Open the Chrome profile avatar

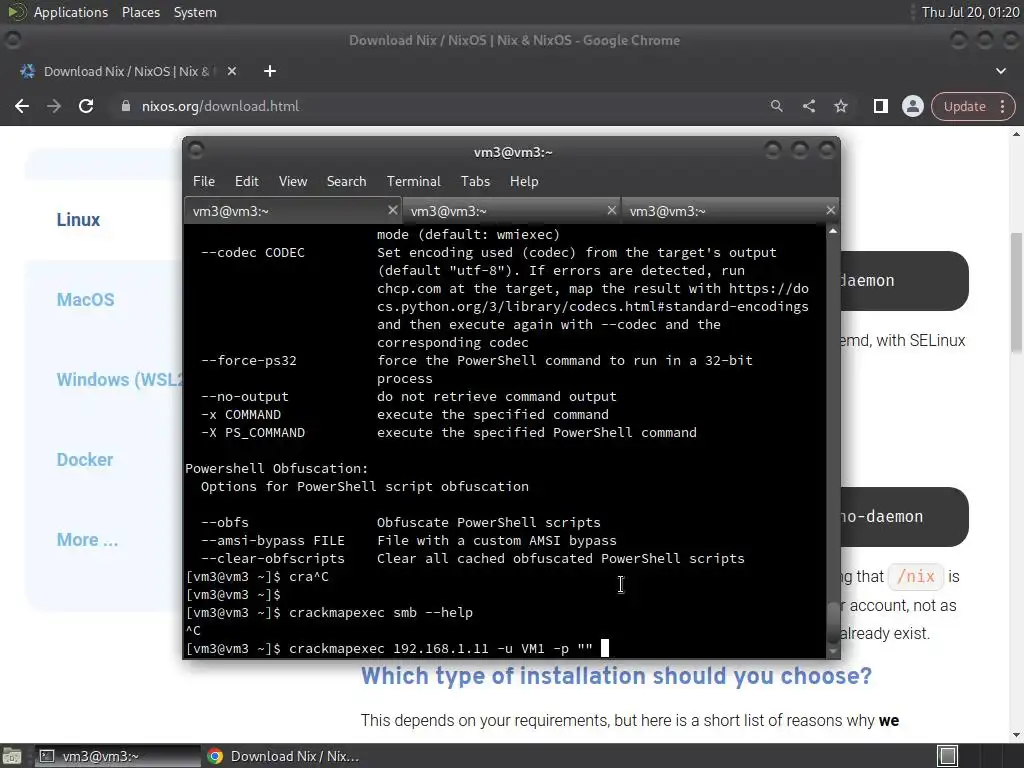point(912,106)
